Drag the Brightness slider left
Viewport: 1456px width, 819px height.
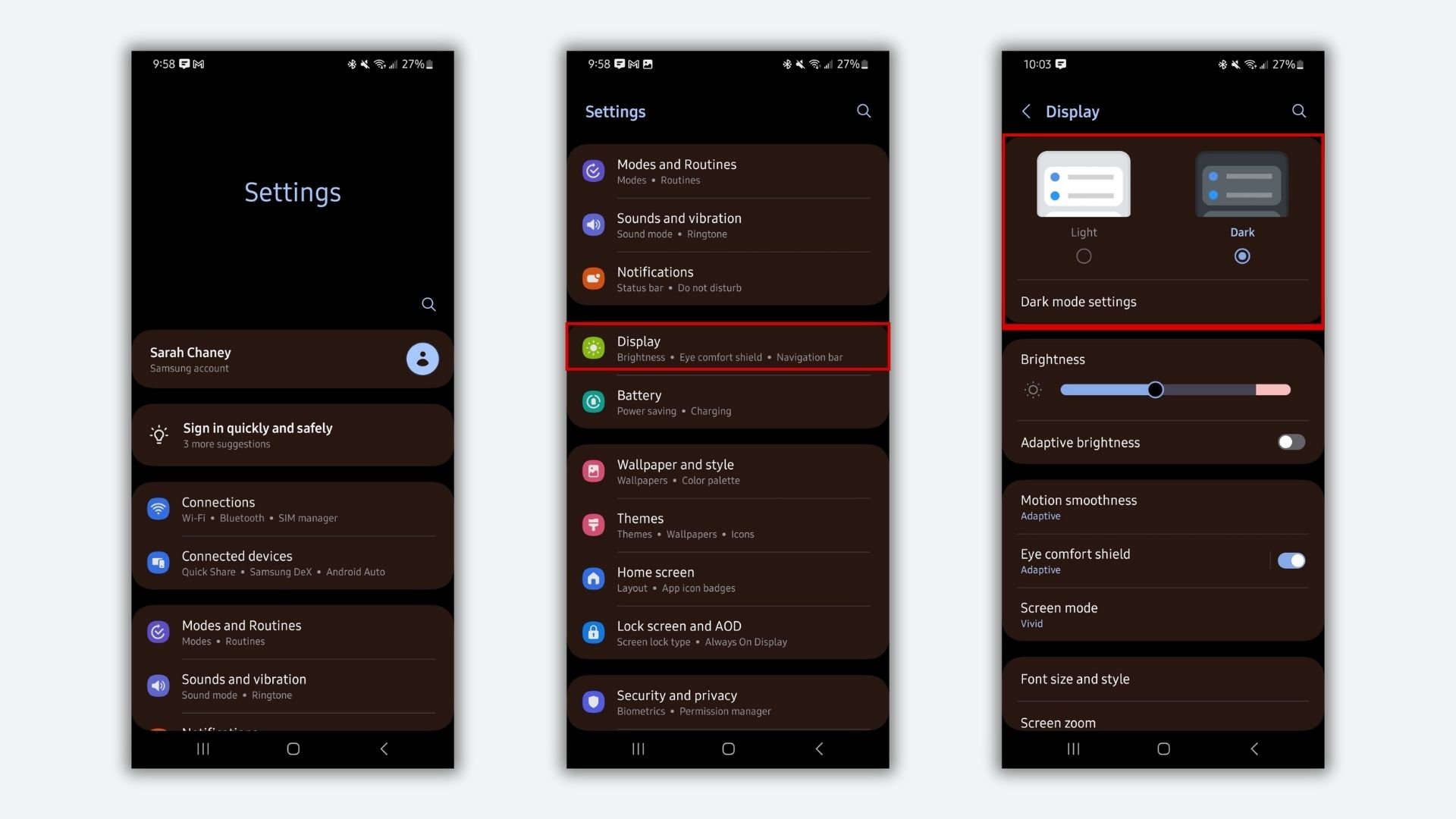pos(1155,390)
